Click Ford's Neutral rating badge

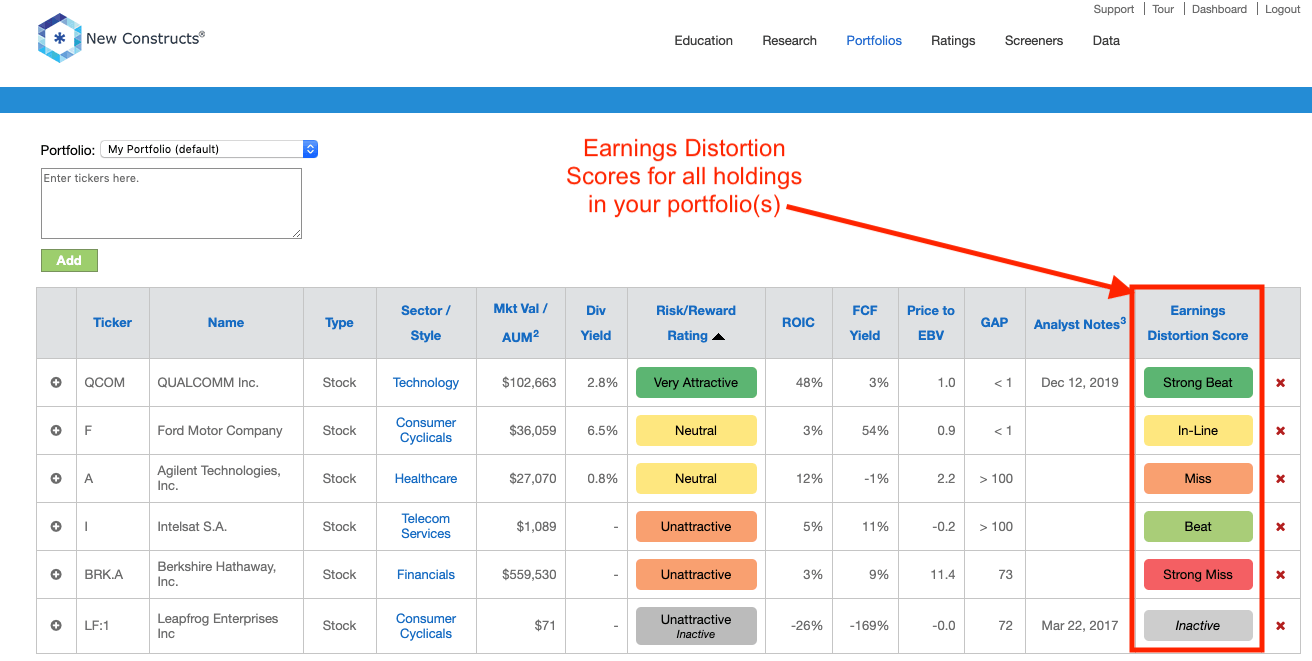(x=696, y=431)
